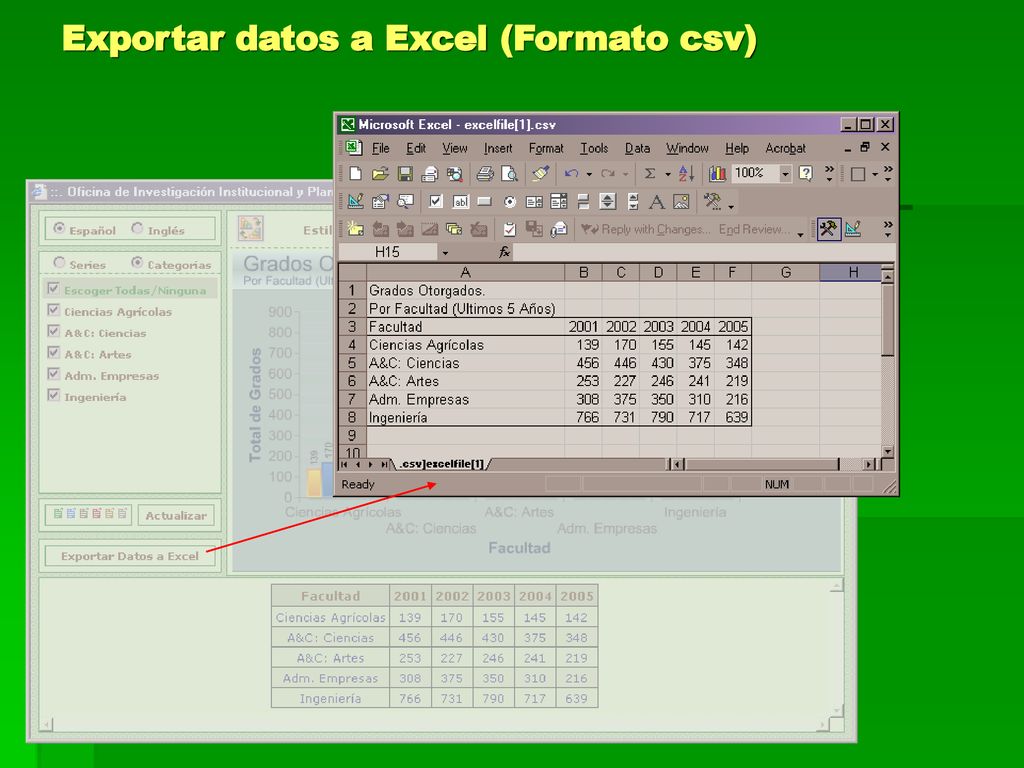
Task: Open the Undo history dropdown arrow
Action: (x=589, y=174)
